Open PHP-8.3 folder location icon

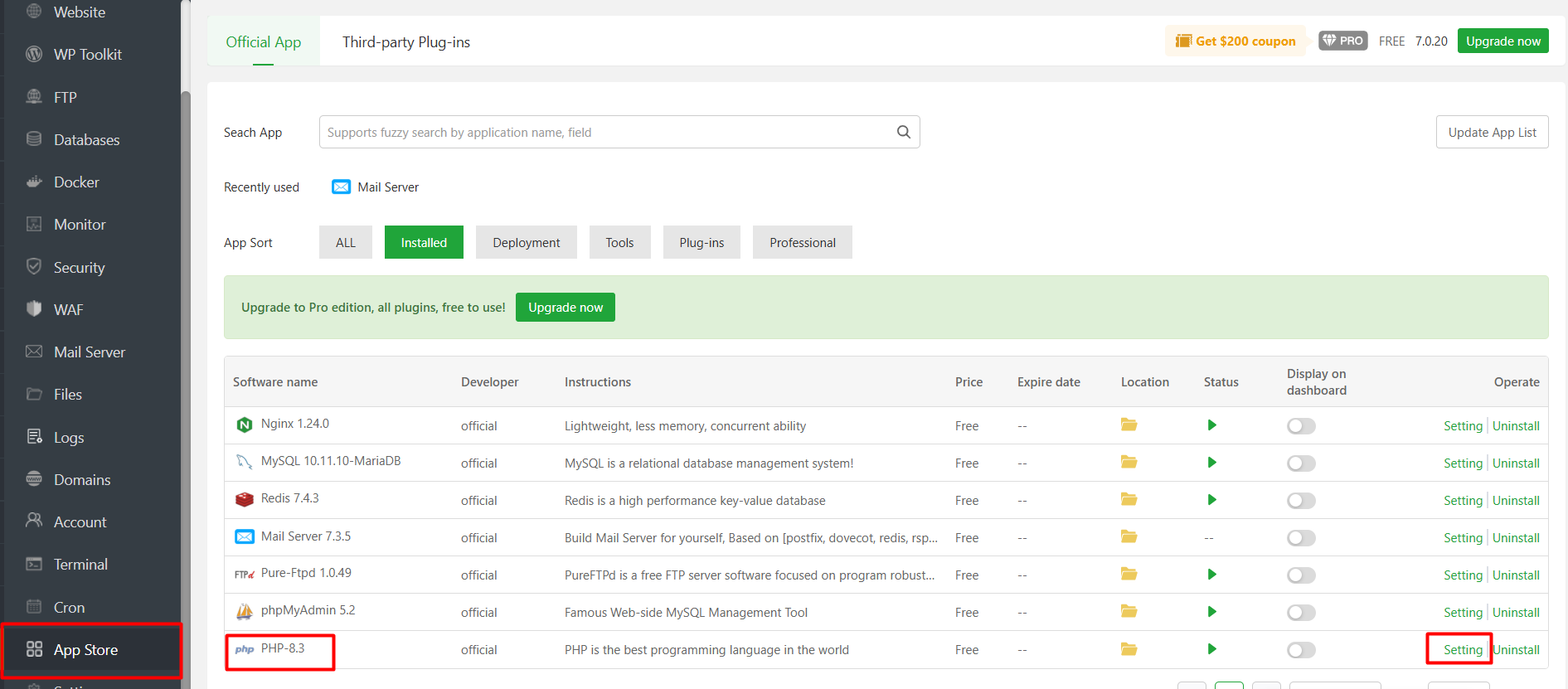[x=1129, y=649]
